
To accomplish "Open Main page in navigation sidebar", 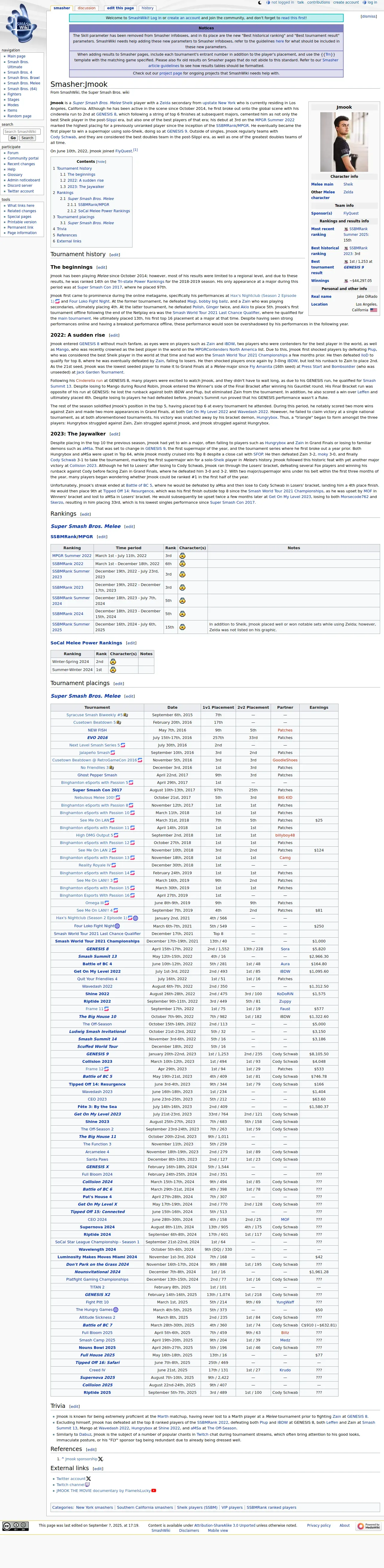I will [x=16, y=56].
